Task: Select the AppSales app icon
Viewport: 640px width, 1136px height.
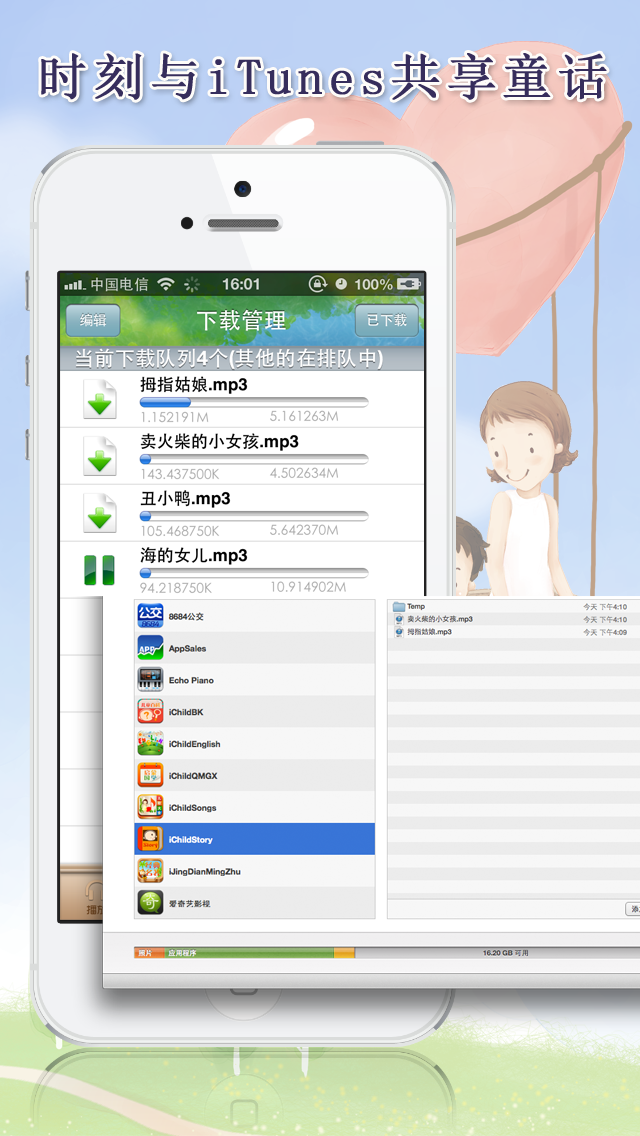Action: (x=150, y=648)
